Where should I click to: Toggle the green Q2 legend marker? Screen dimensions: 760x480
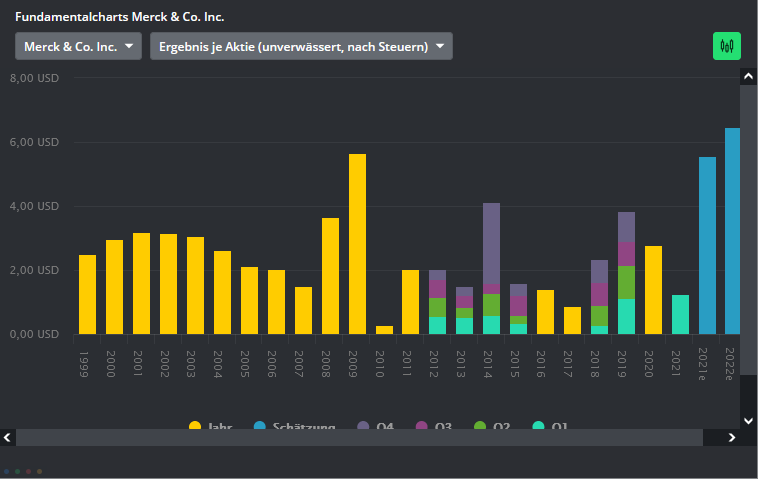tap(480, 426)
